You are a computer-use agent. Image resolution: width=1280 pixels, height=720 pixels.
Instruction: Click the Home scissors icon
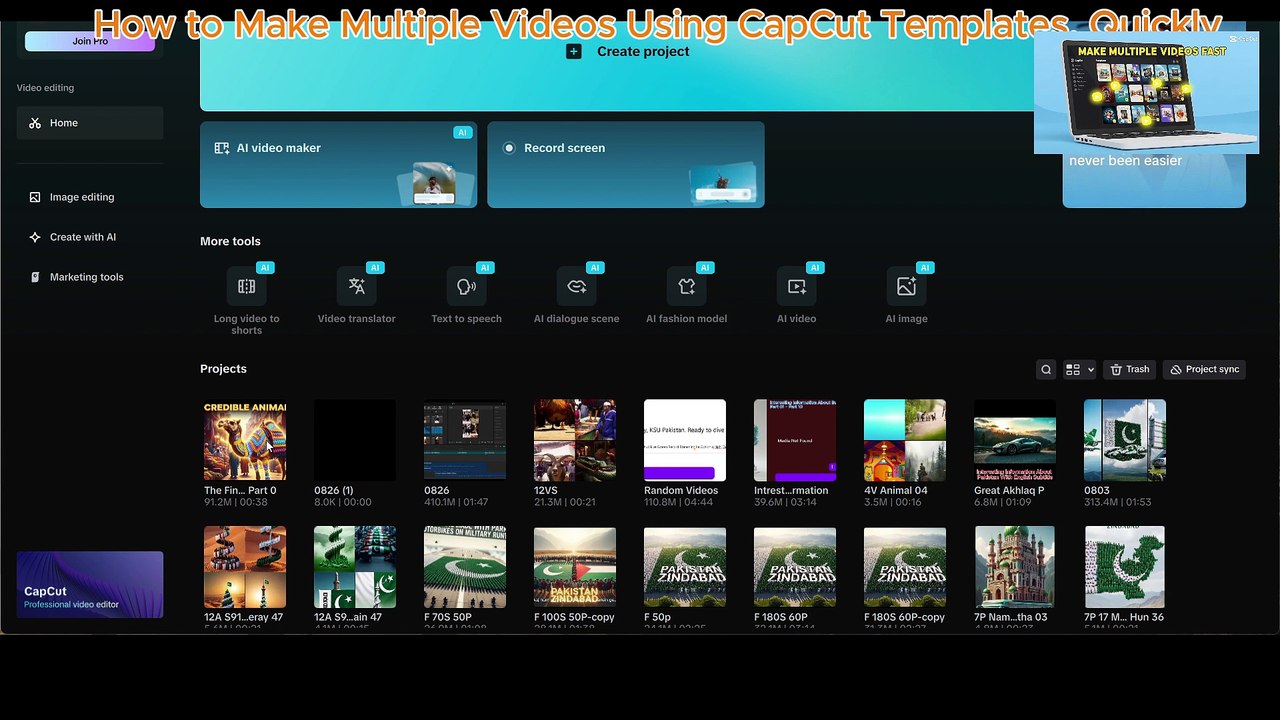pyautogui.click(x=35, y=123)
